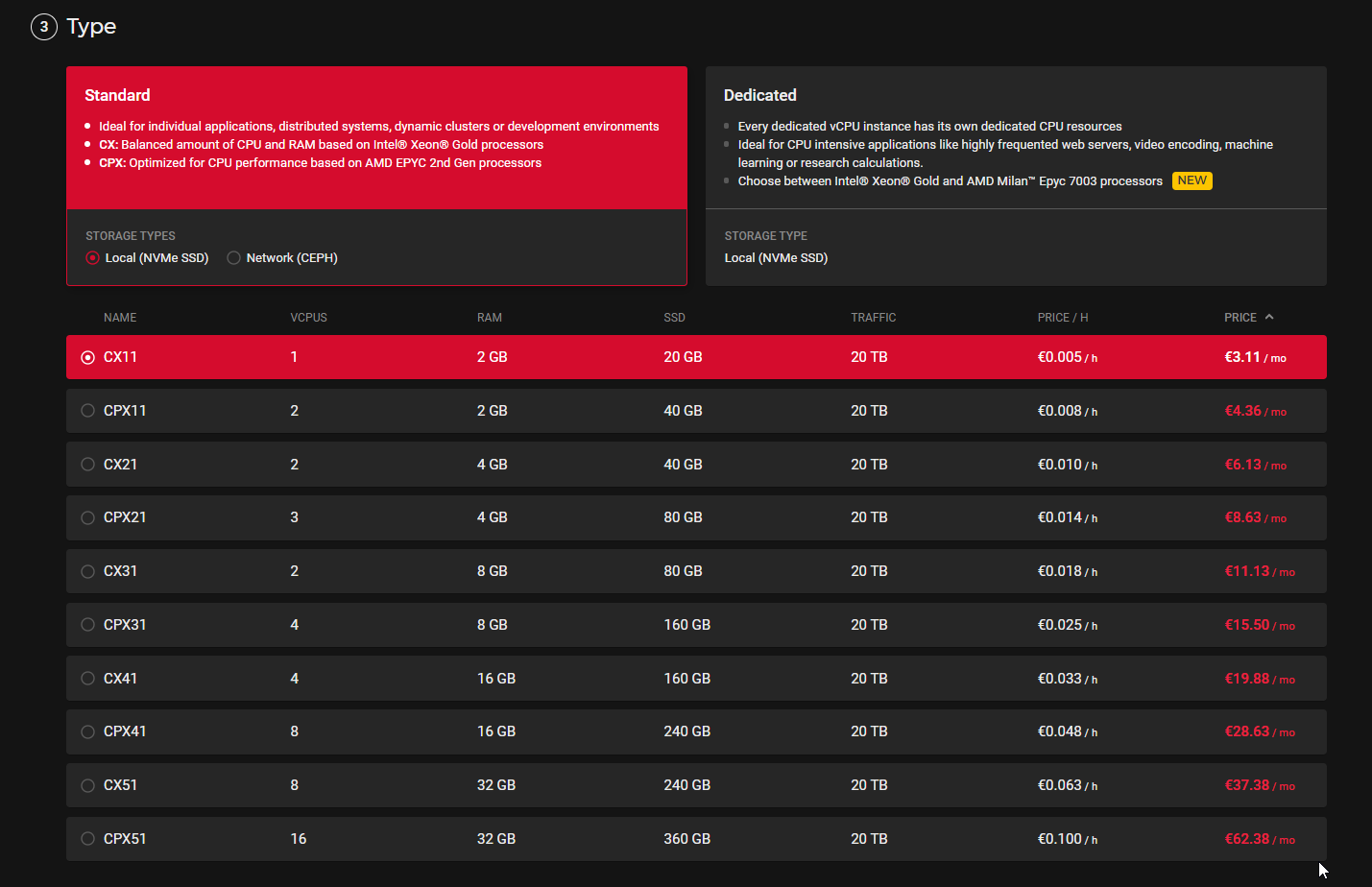
Task: Click the step 3 Type heading
Action: (91, 27)
